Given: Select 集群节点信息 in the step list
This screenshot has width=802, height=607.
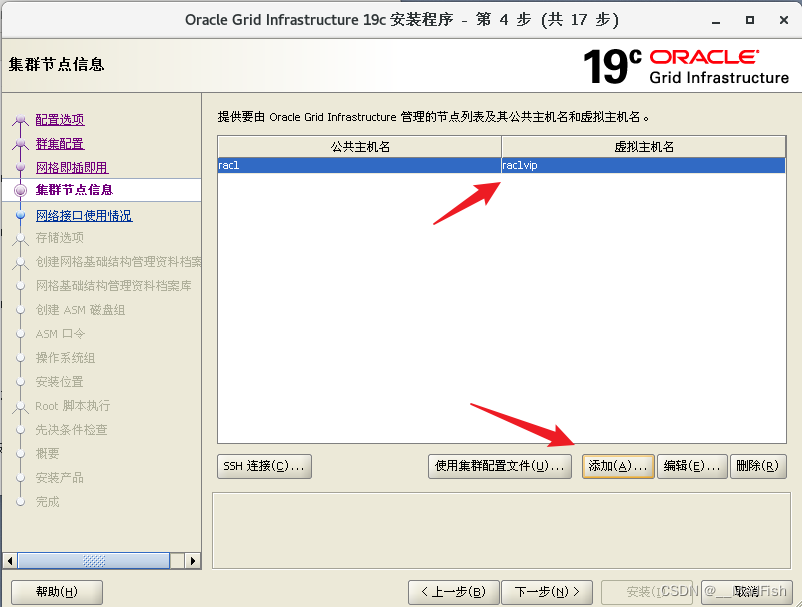Looking at the screenshot, I should pyautogui.click(x=74, y=190).
